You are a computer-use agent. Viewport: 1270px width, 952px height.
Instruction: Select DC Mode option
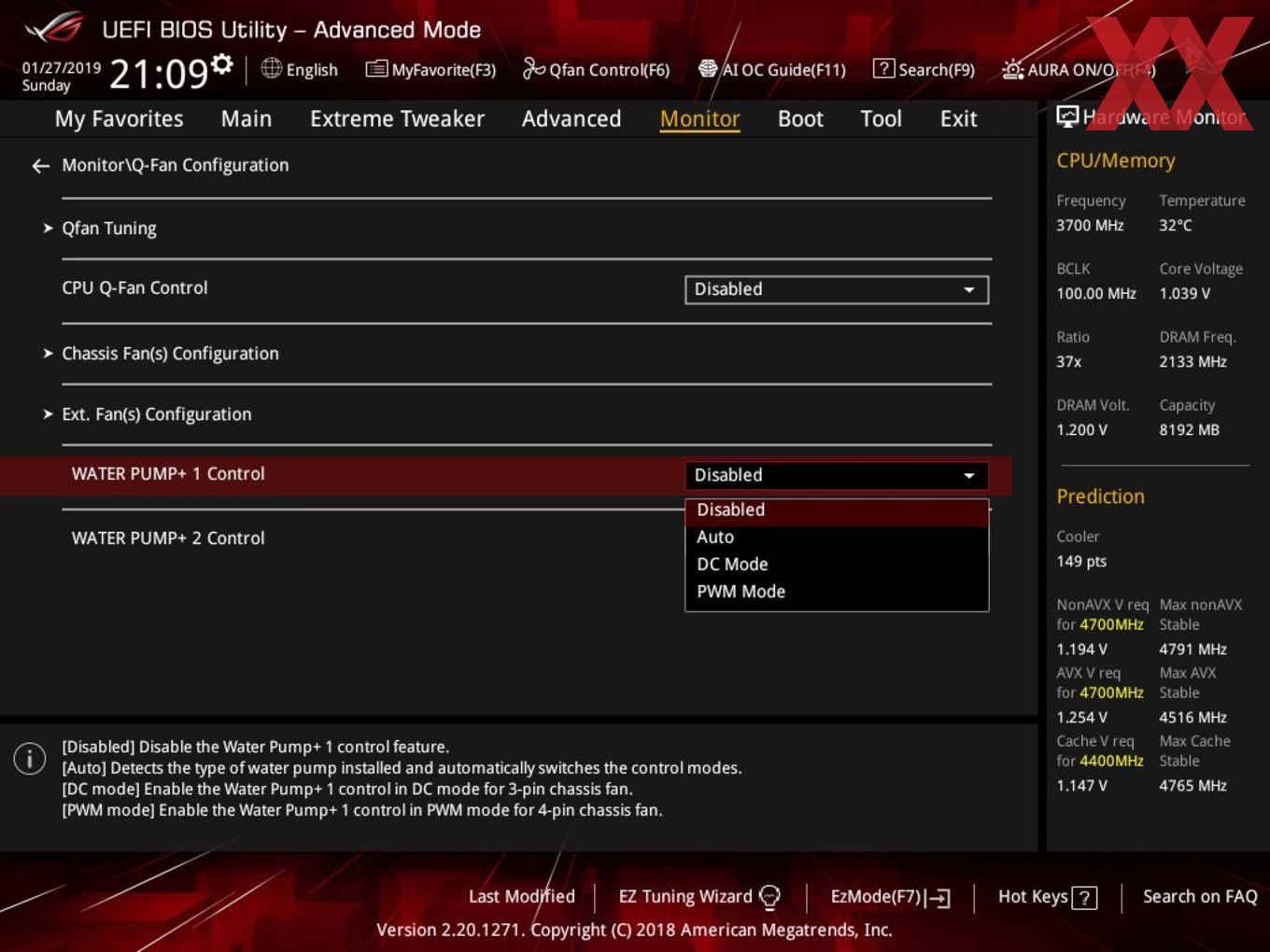click(x=837, y=565)
